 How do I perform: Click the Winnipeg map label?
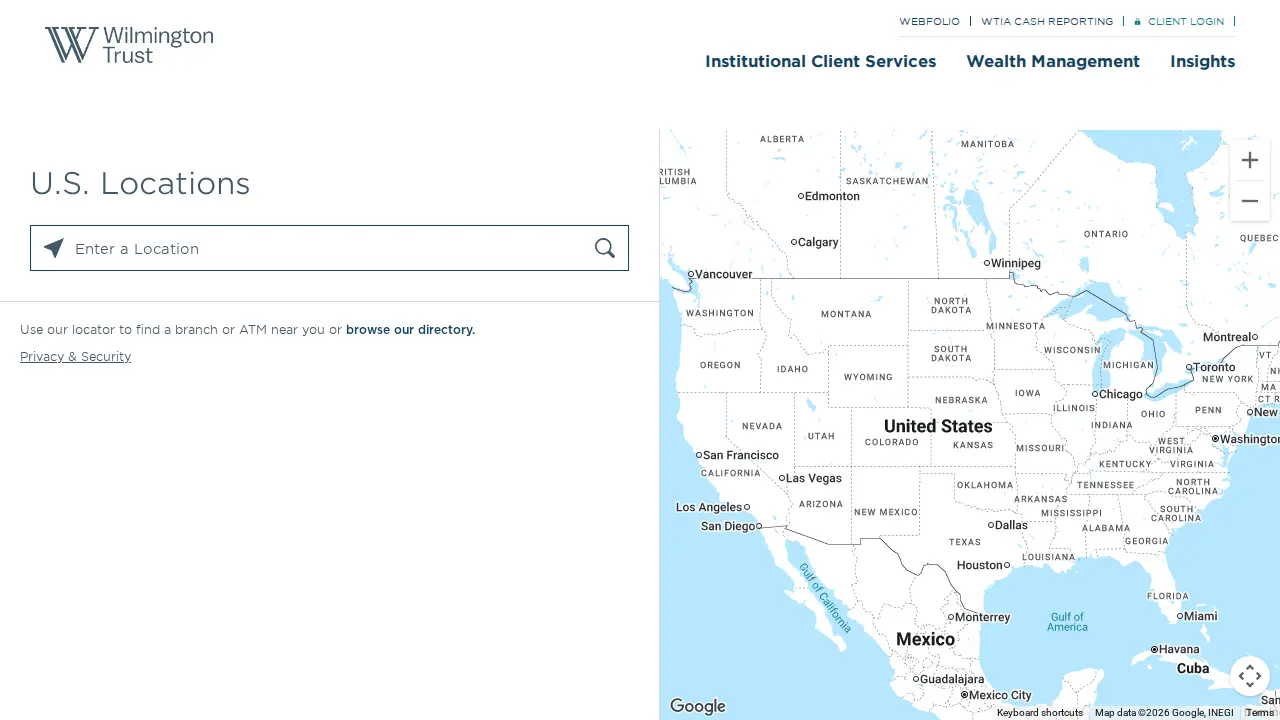(1016, 263)
